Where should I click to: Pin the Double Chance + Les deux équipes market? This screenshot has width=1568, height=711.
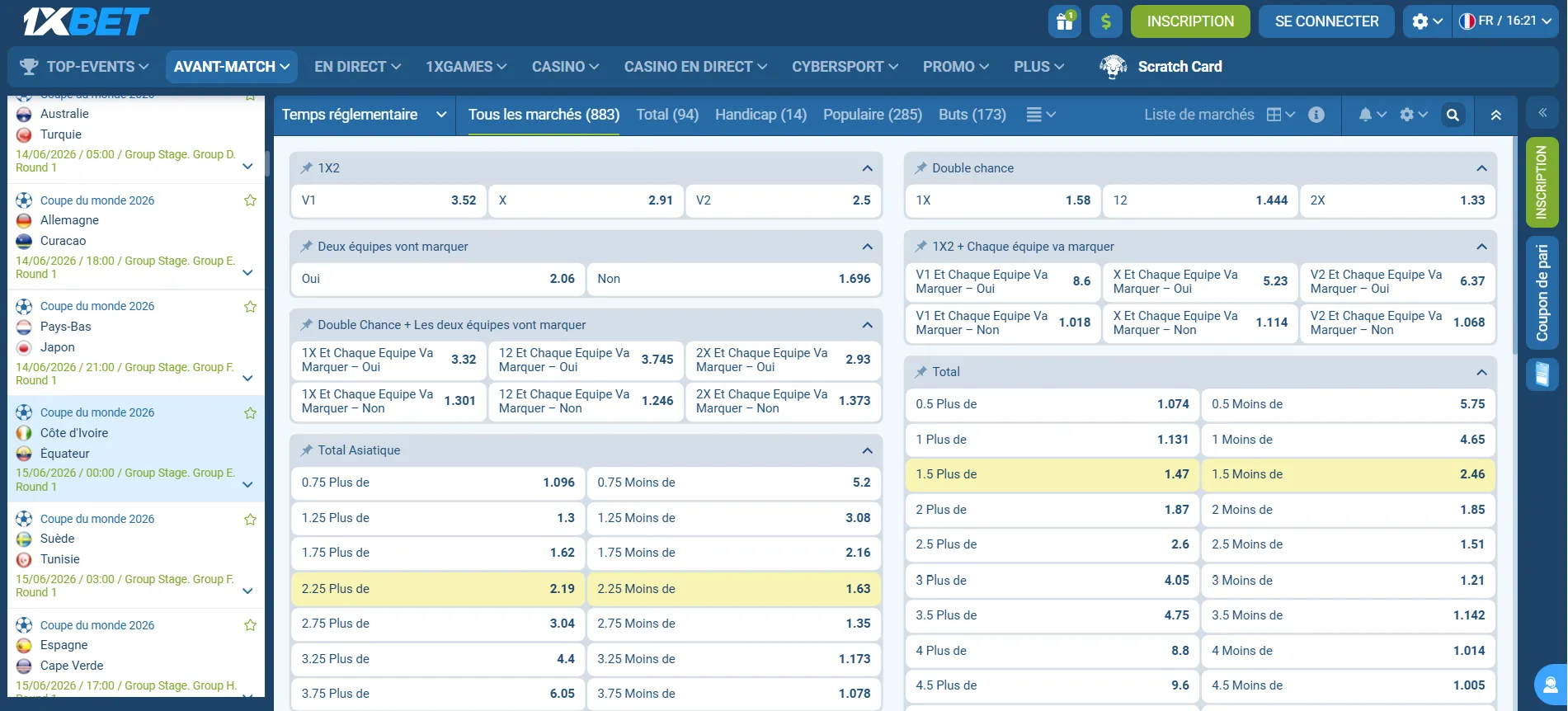(307, 325)
